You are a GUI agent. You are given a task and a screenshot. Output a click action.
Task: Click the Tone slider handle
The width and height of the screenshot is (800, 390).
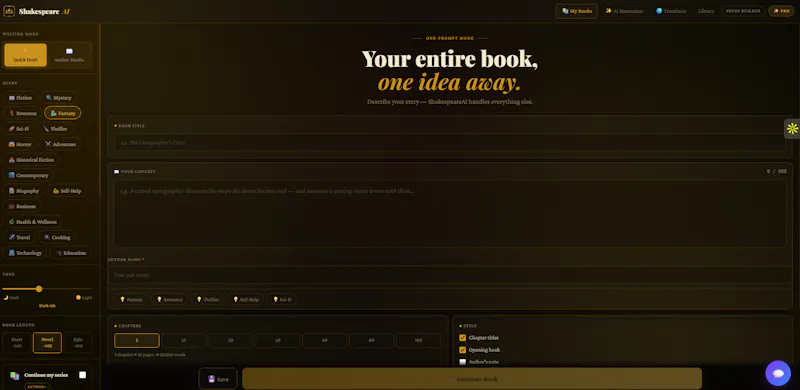coord(39,289)
